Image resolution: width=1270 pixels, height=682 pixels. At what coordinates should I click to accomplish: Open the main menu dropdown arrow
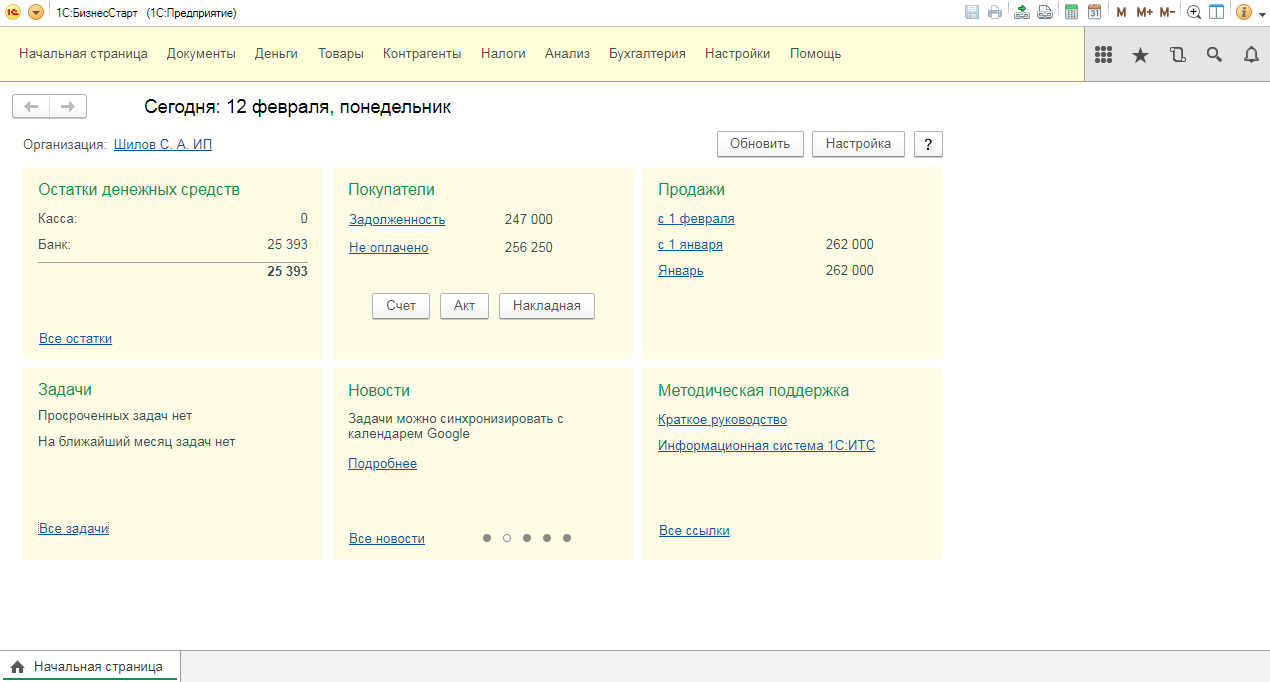[36, 12]
